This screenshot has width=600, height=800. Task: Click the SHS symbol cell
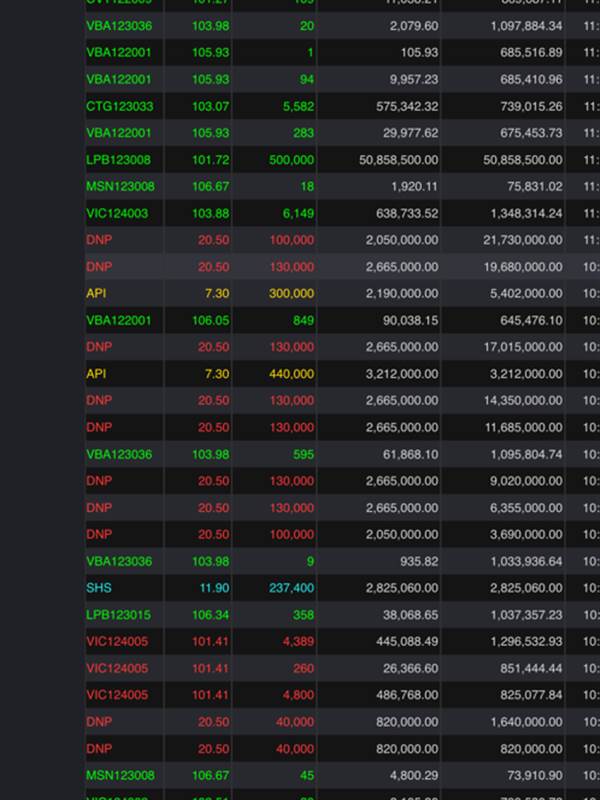point(99,588)
